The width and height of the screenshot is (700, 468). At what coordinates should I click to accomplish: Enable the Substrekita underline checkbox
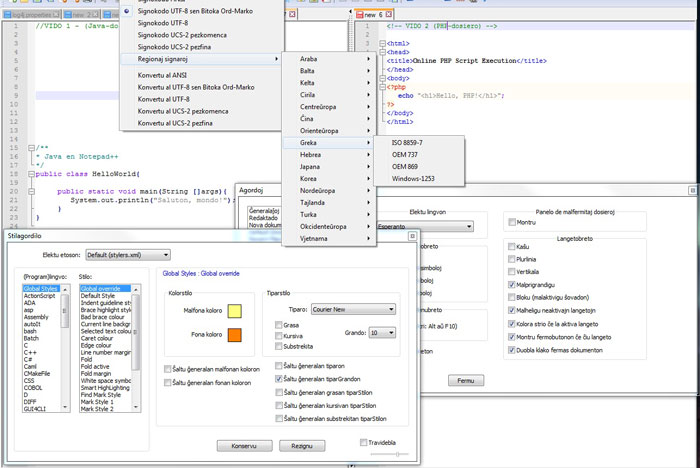click(279, 346)
